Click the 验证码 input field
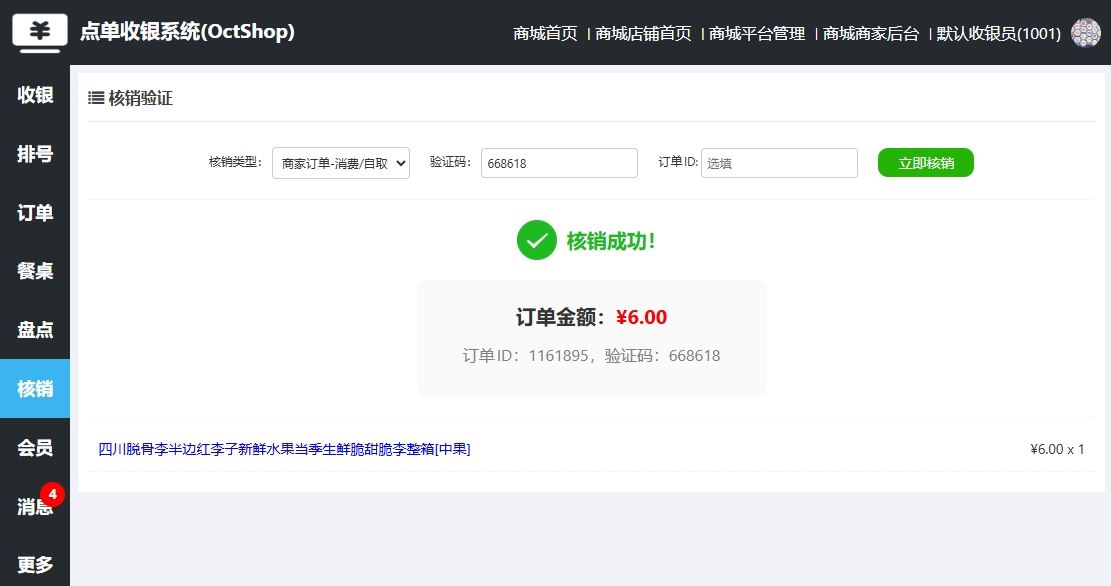This screenshot has width=1111, height=586. coord(559,163)
